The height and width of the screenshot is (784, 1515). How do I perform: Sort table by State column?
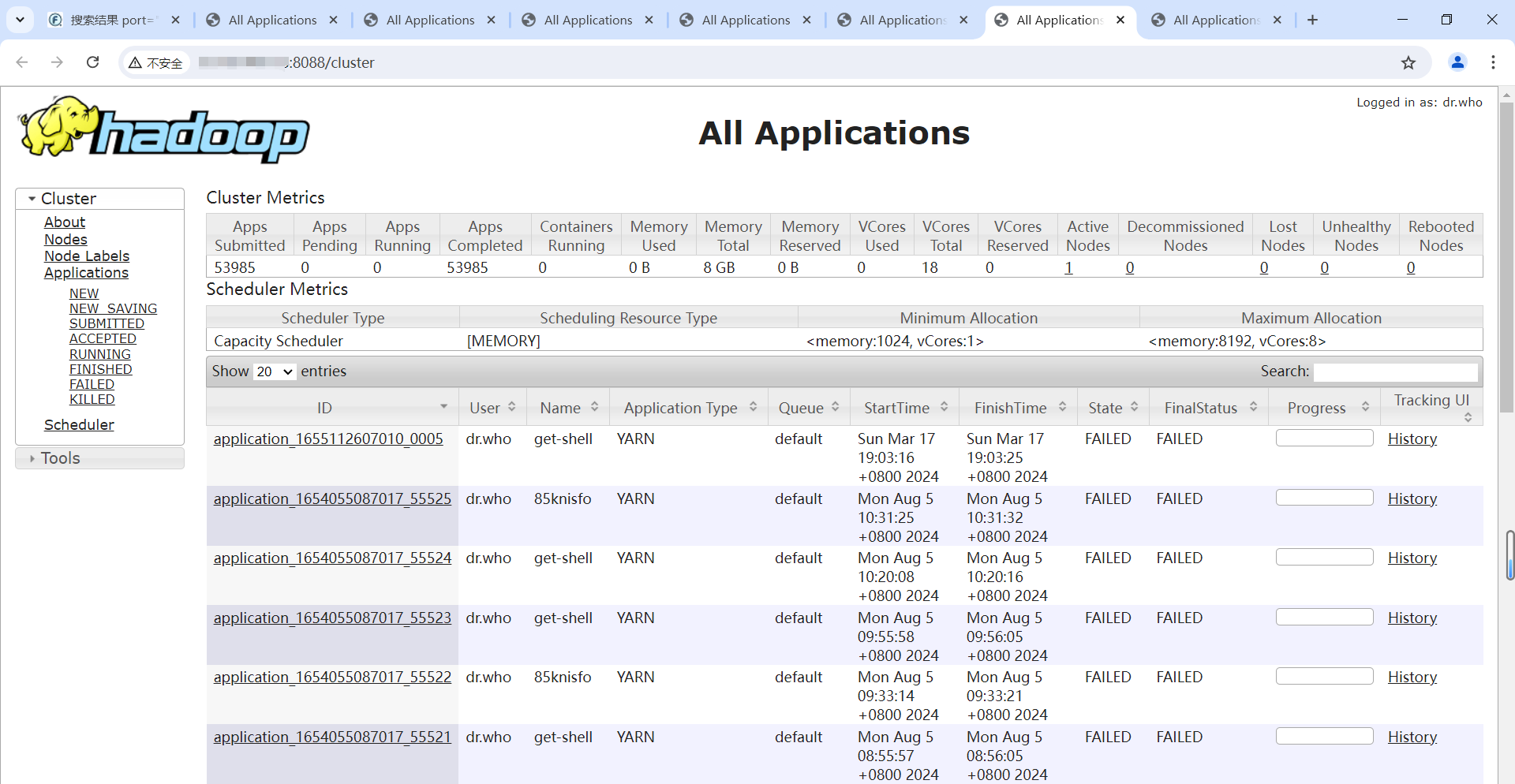pos(1113,408)
